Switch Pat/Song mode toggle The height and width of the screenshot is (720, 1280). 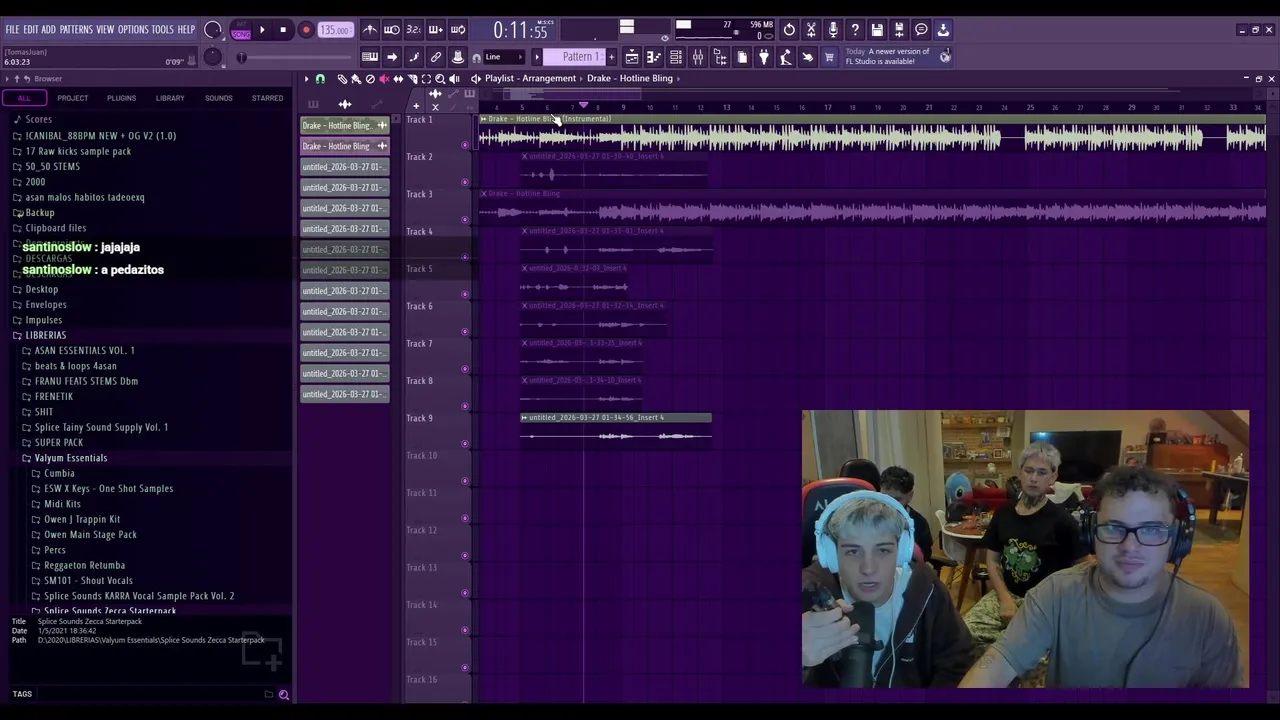point(241,30)
